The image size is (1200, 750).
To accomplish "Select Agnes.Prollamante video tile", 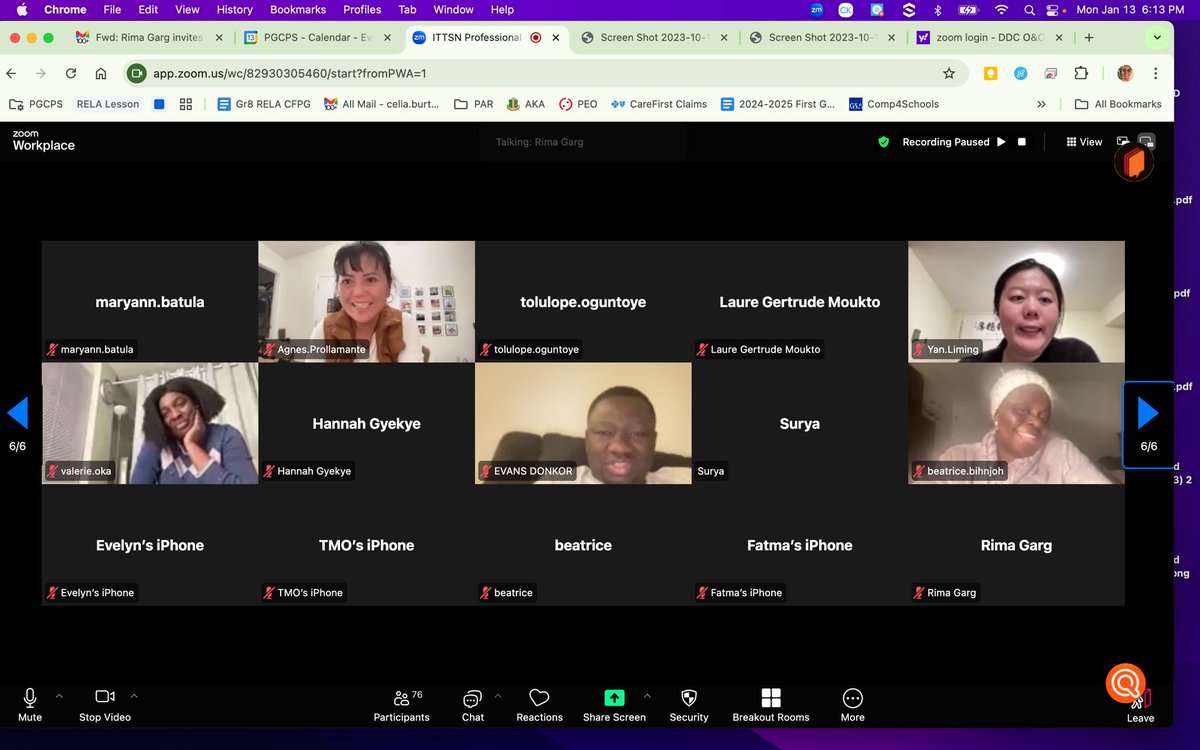I will pyautogui.click(x=366, y=301).
